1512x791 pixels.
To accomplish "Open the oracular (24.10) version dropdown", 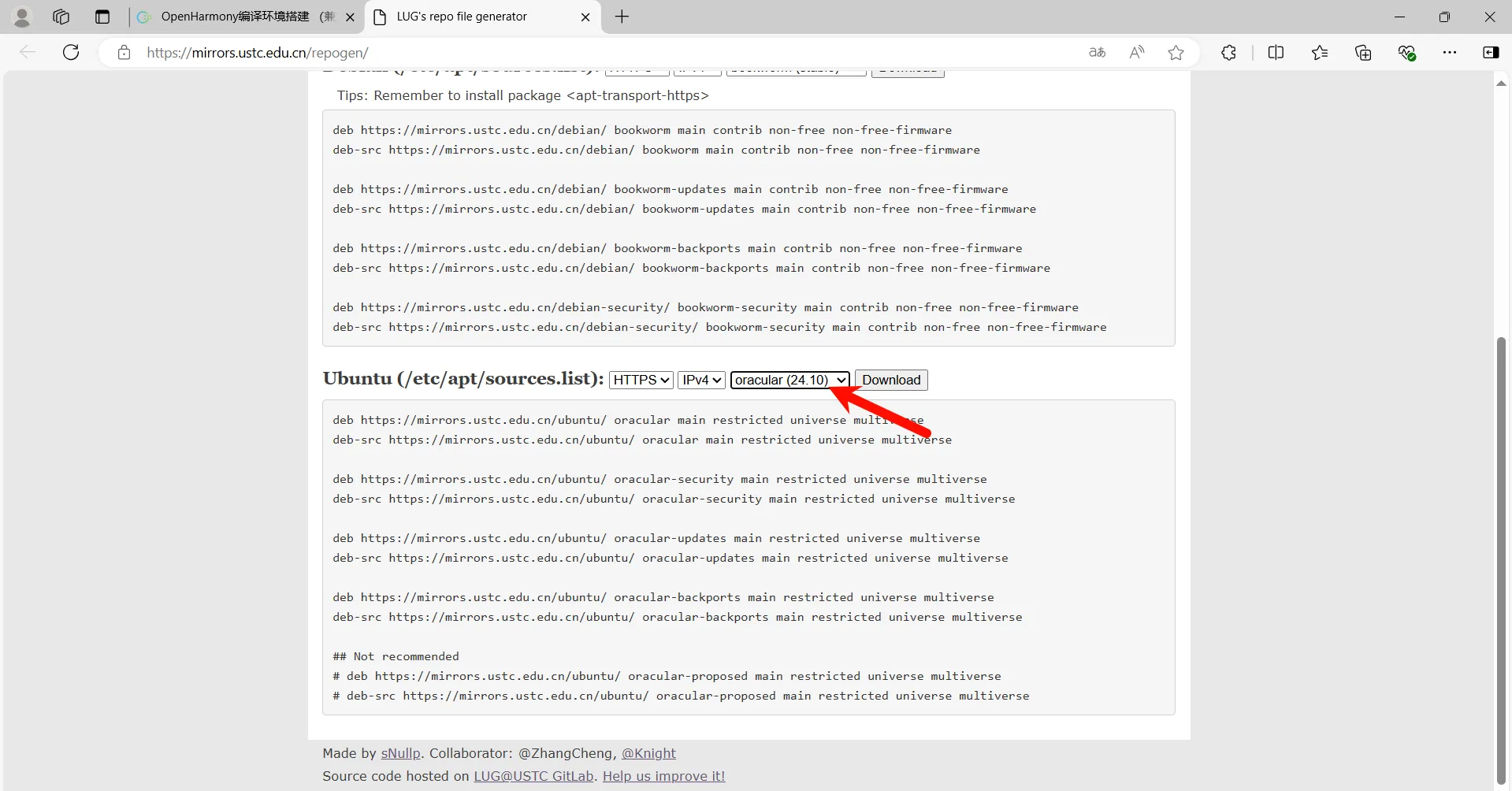I will click(x=789, y=380).
